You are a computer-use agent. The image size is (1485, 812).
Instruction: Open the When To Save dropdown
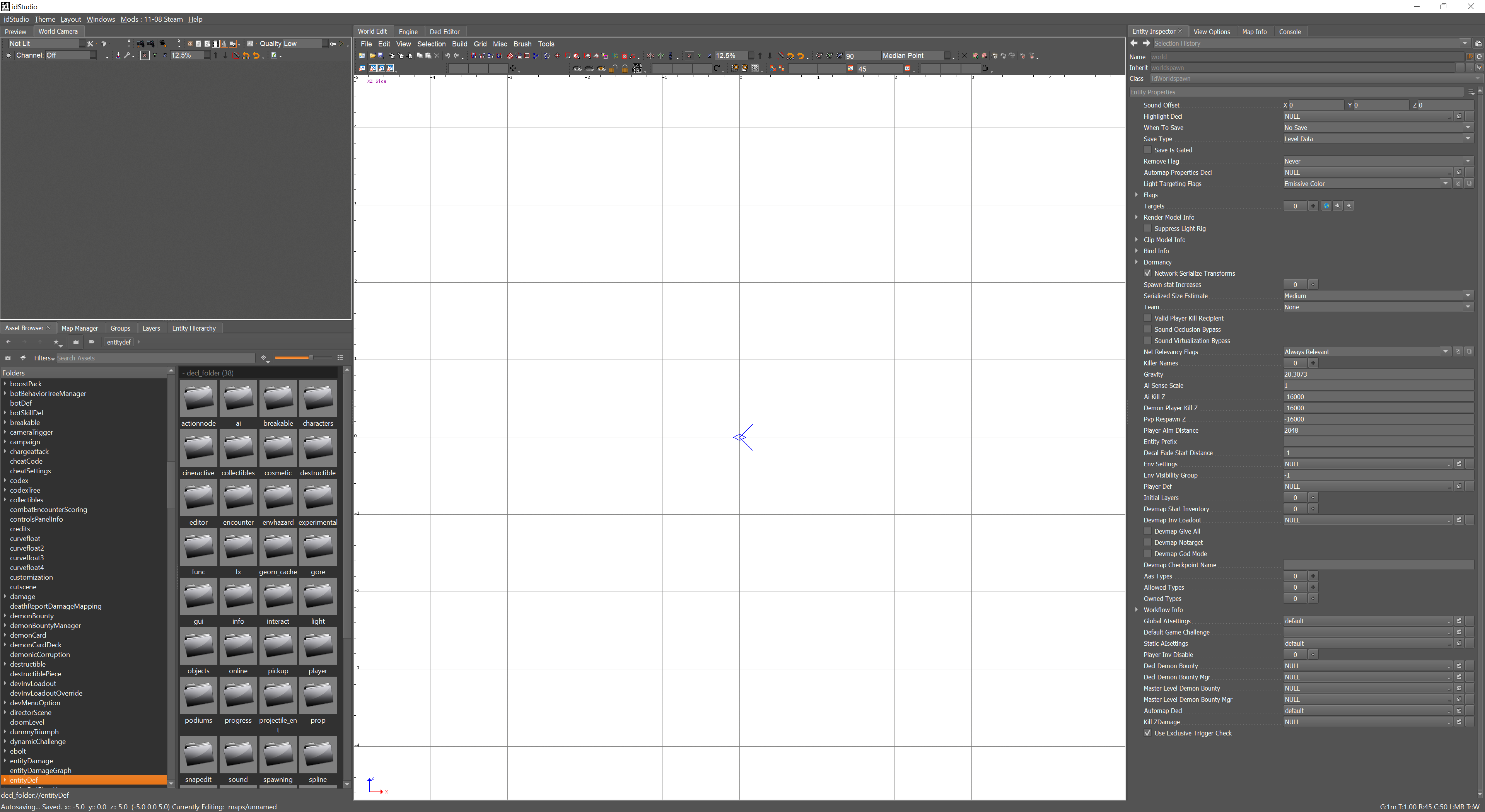pyautogui.click(x=1378, y=127)
